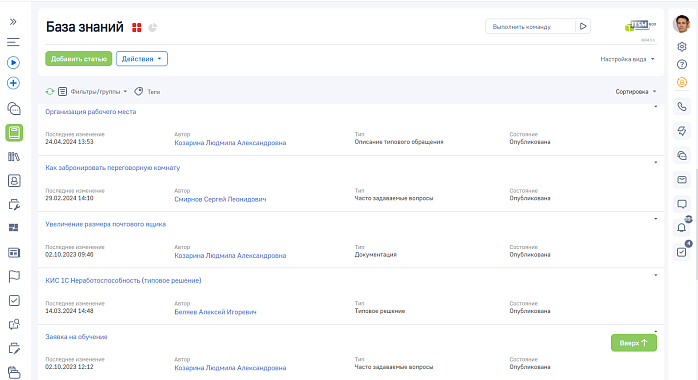Open notifications bell icon

(682, 228)
